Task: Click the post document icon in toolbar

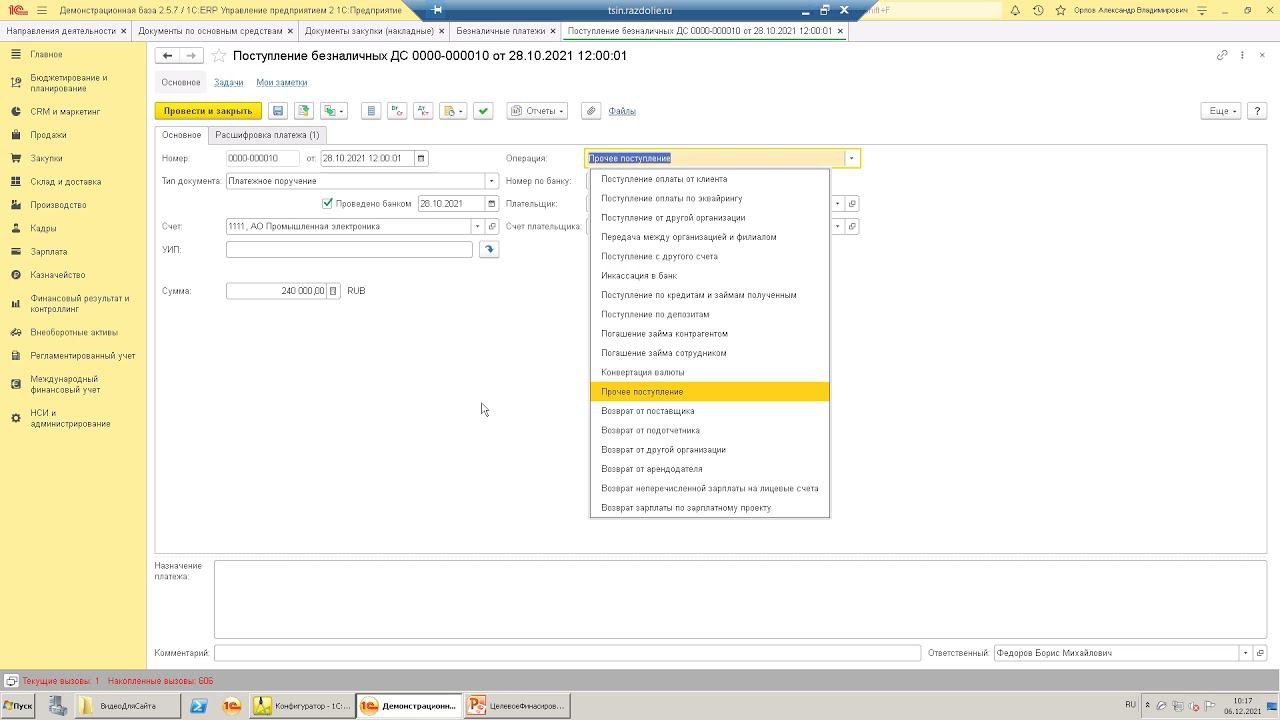Action: tap(303, 111)
